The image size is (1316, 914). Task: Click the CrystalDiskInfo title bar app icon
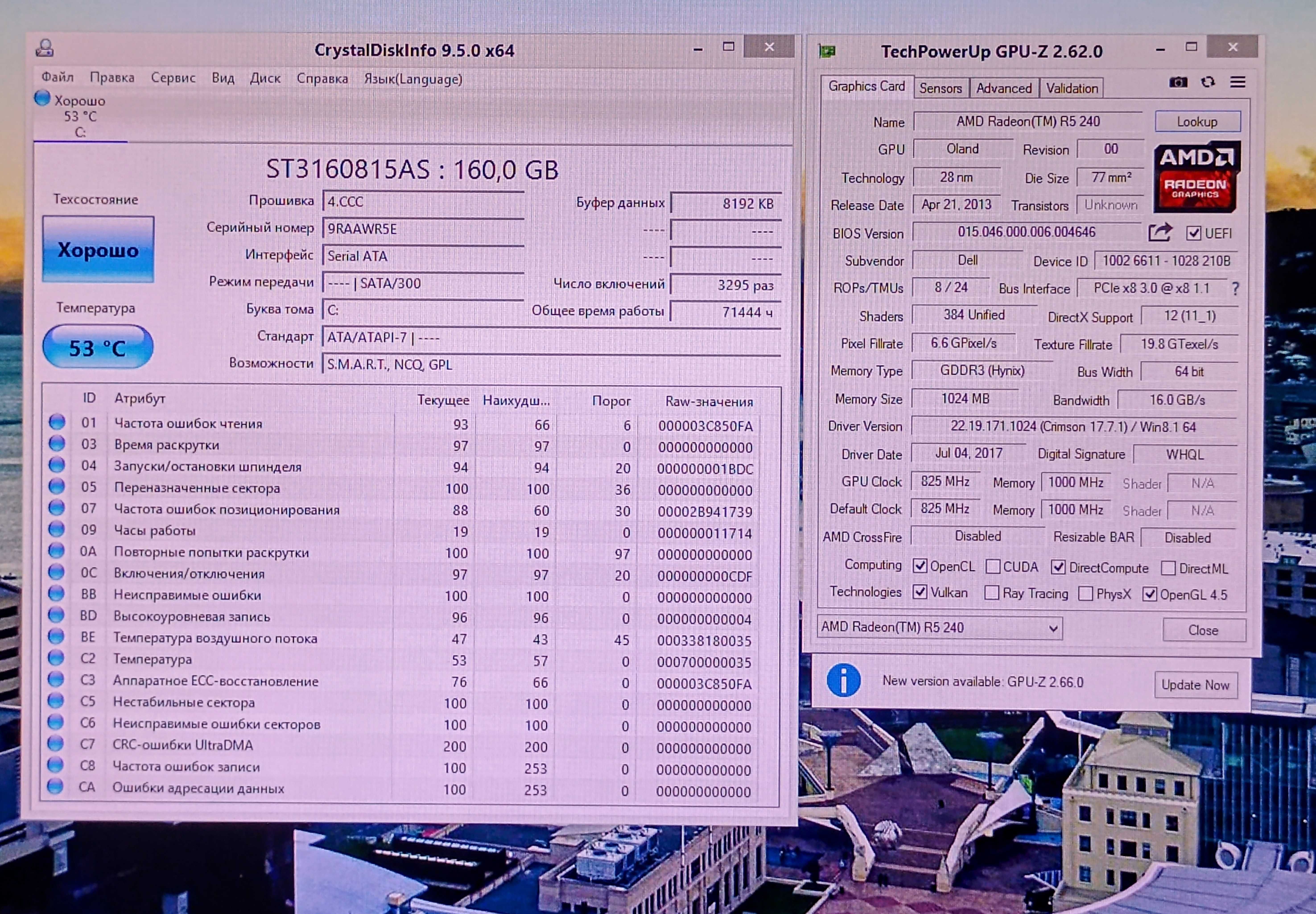[x=45, y=48]
